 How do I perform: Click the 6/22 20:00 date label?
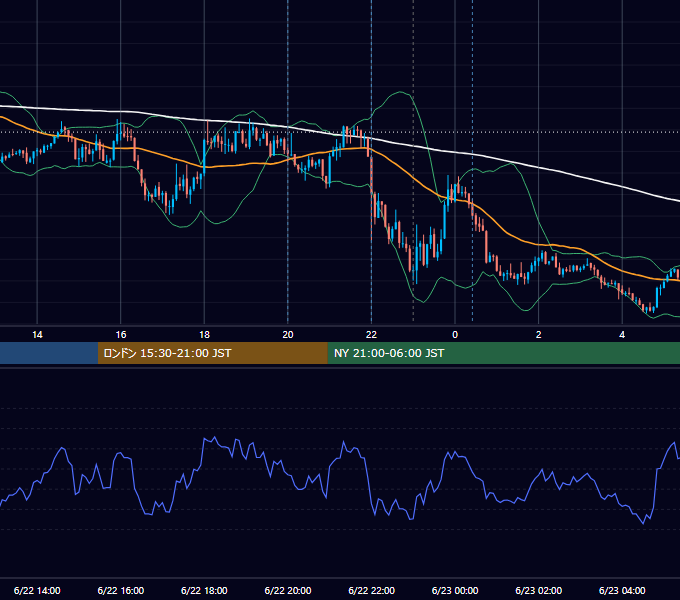click(288, 590)
